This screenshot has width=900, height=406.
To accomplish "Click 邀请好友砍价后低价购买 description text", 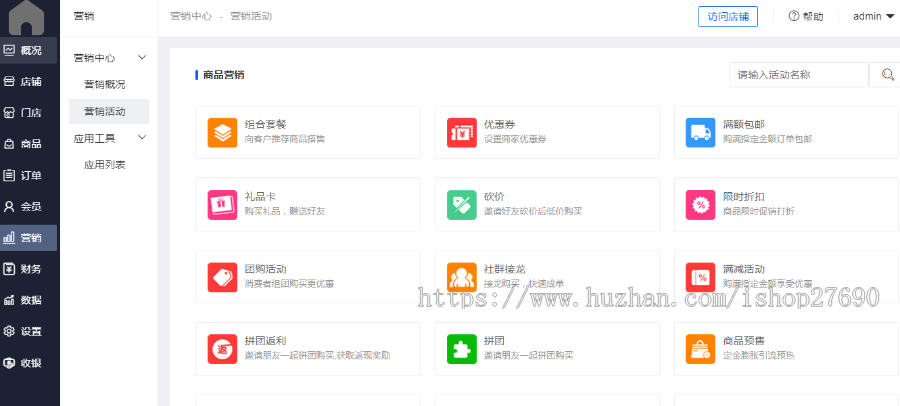I will click(533, 211).
